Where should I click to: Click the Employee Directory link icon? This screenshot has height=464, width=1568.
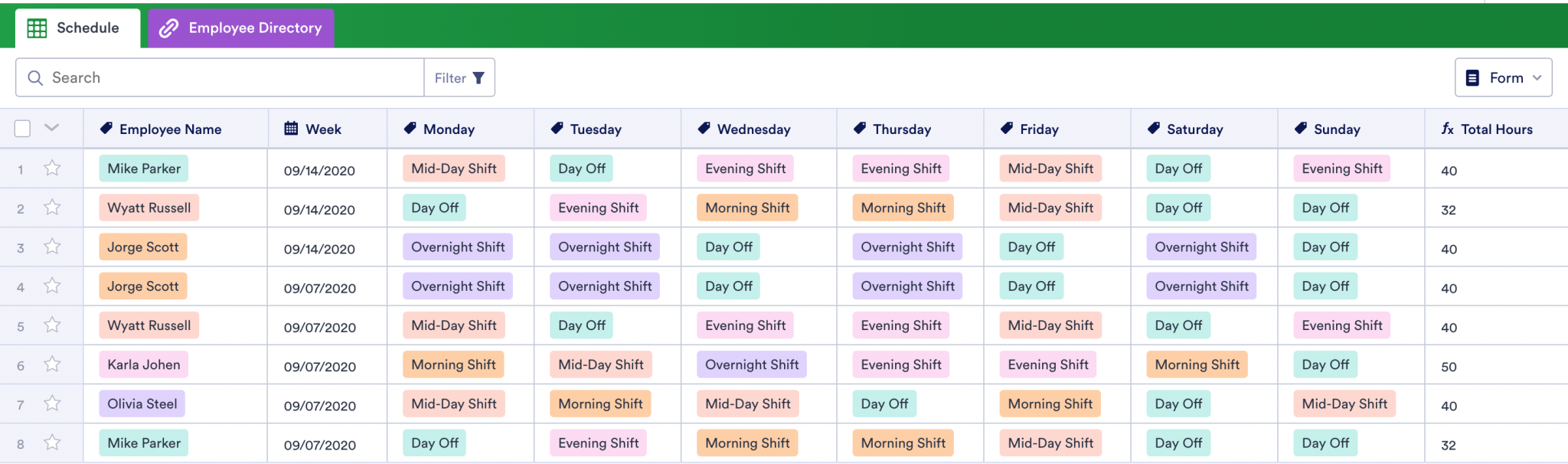(168, 28)
